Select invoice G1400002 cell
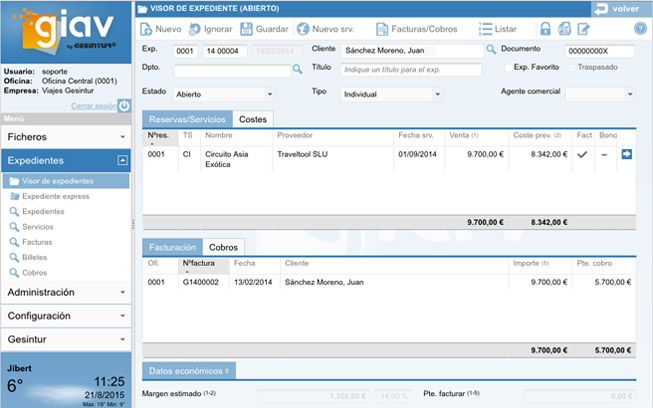The image size is (653, 408). (203, 282)
